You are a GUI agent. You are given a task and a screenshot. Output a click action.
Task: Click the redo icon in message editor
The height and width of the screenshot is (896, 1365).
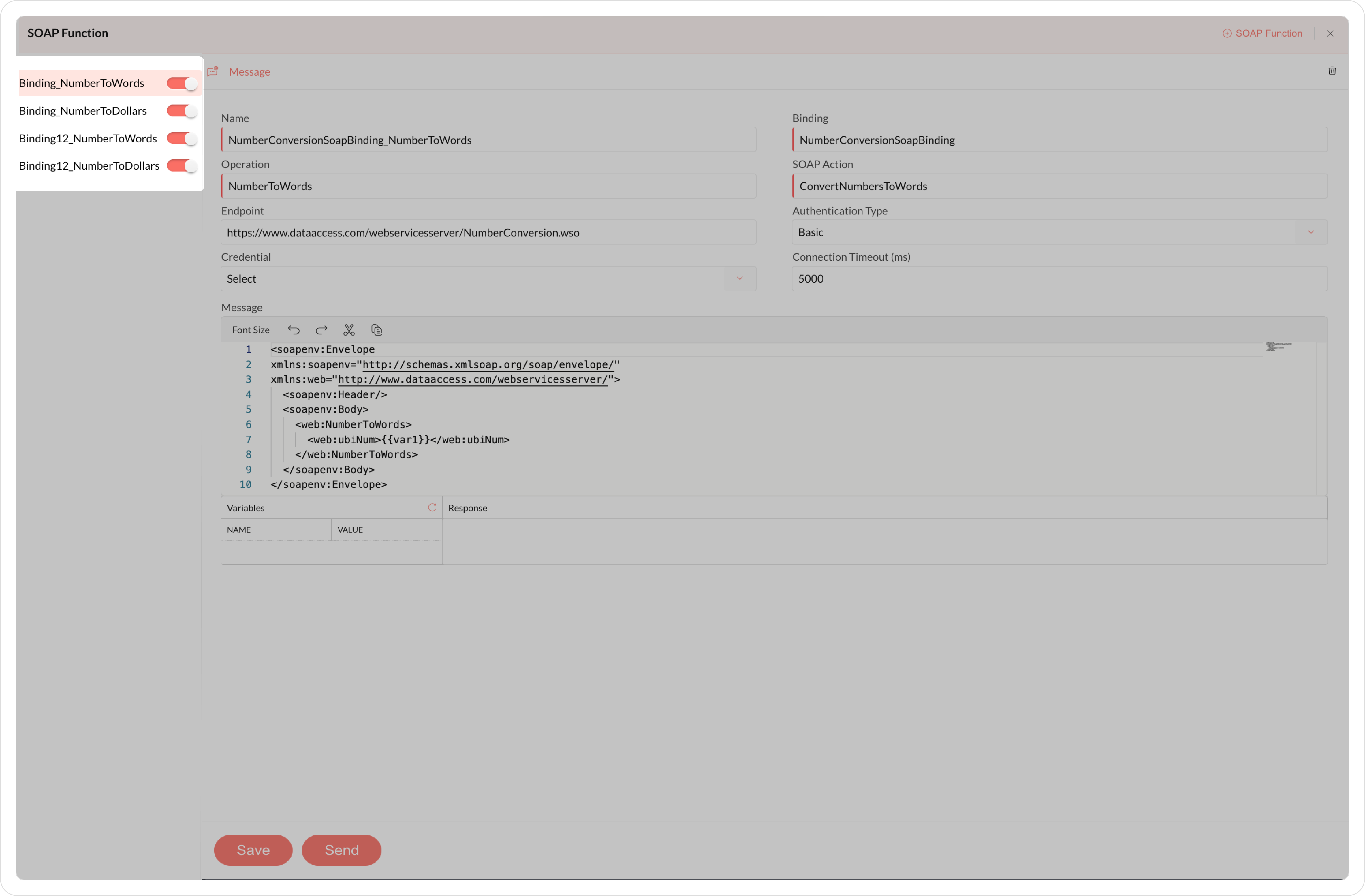point(321,330)
